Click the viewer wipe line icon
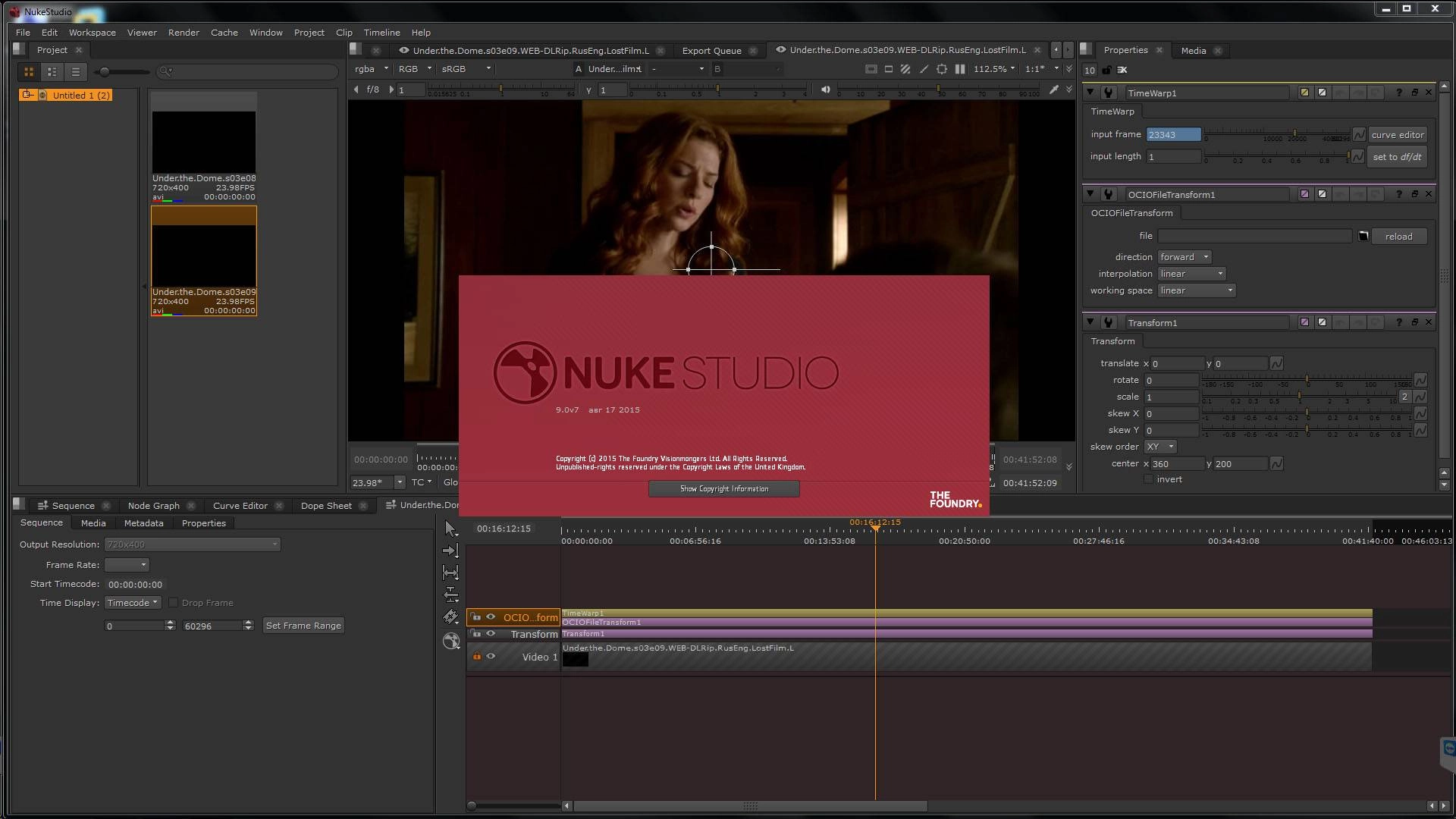 click(924, 69)
